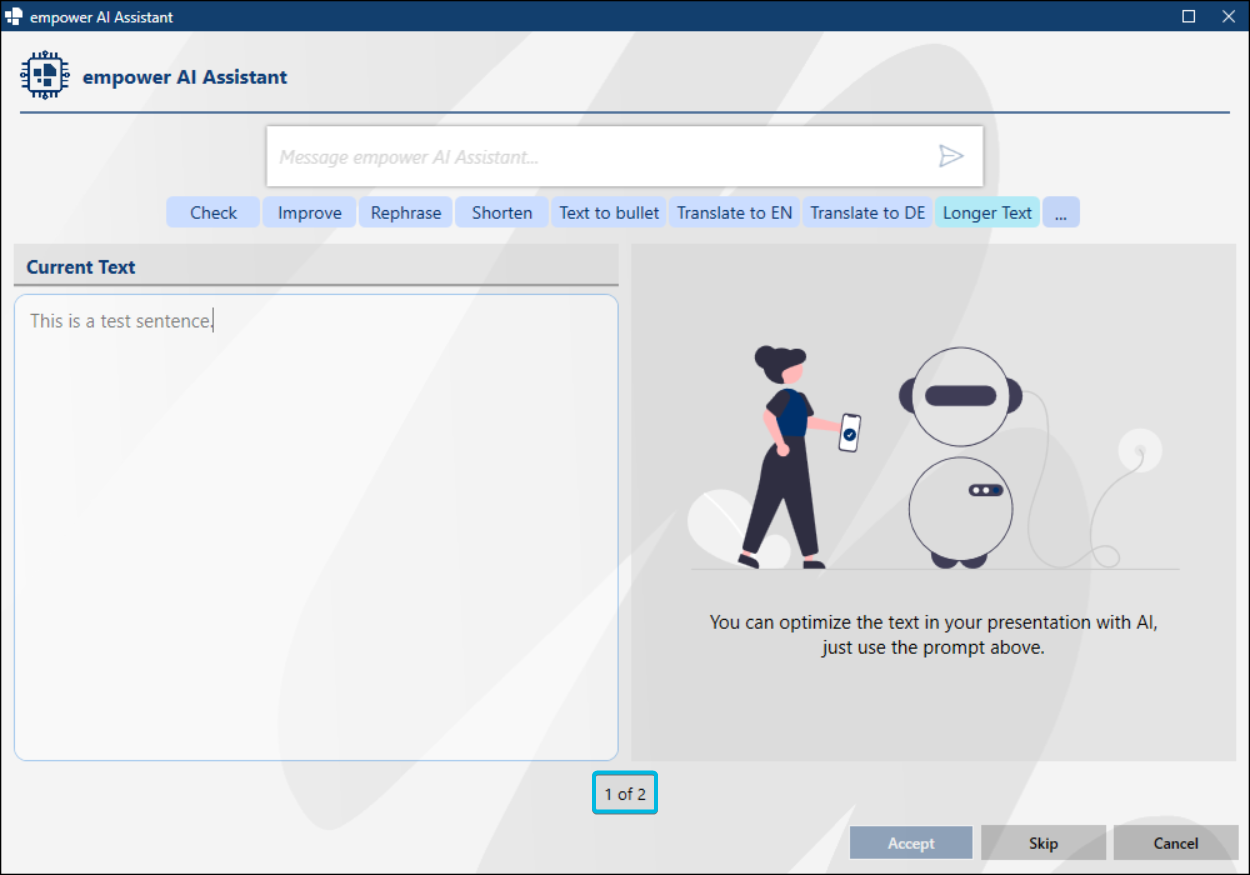Use the Longer Text prompt
This screenshot has width=1250, height=875.
987,212
